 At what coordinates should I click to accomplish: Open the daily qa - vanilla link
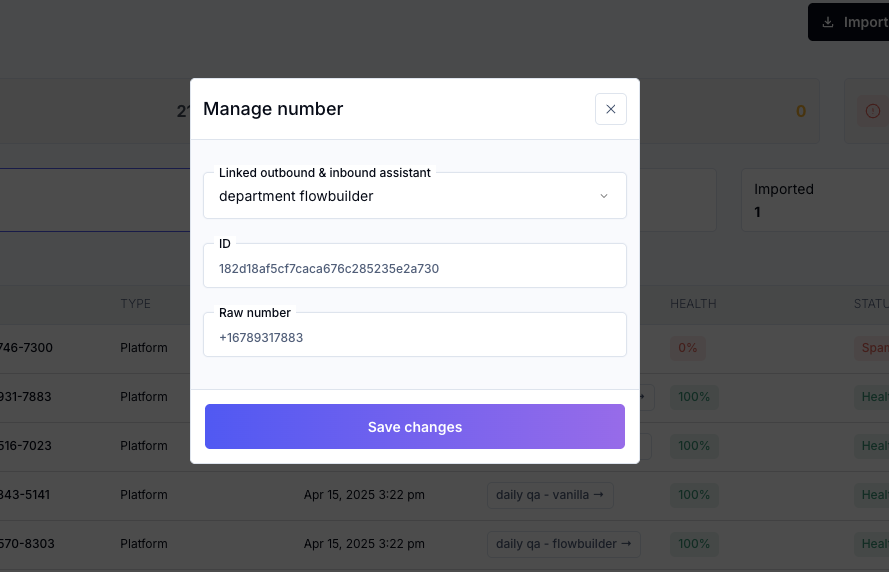pos(550,495)
